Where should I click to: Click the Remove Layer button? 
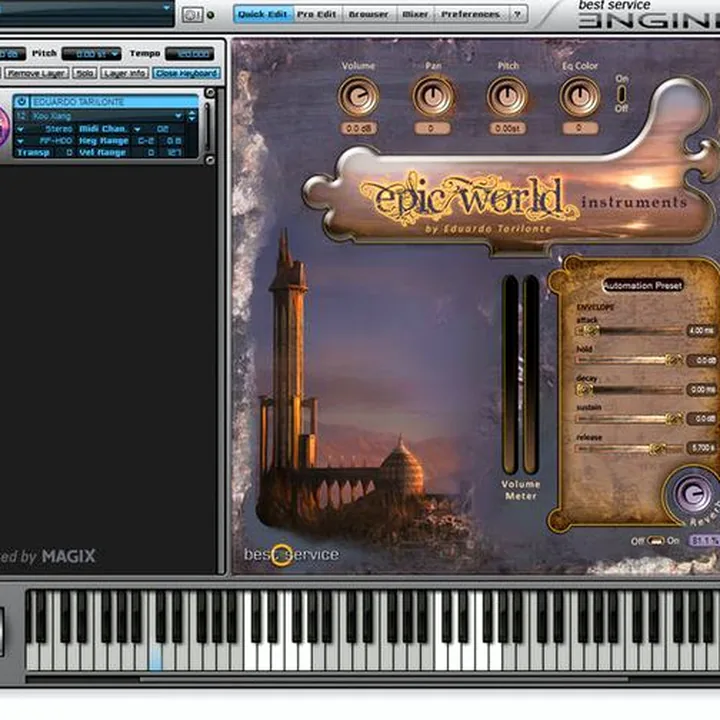[x=37, y=73]
